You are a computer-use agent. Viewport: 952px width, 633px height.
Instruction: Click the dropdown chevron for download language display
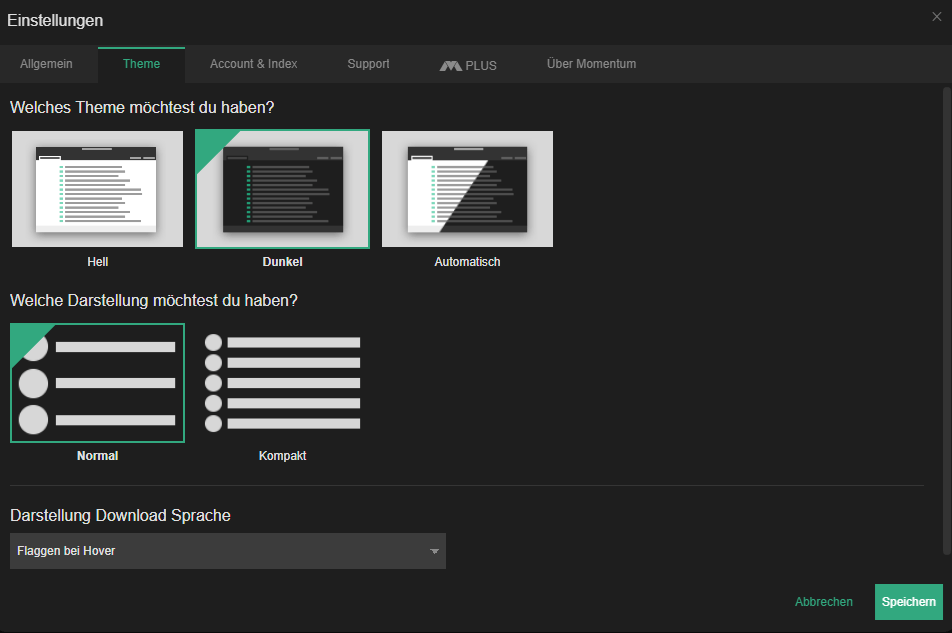point(434,551)
